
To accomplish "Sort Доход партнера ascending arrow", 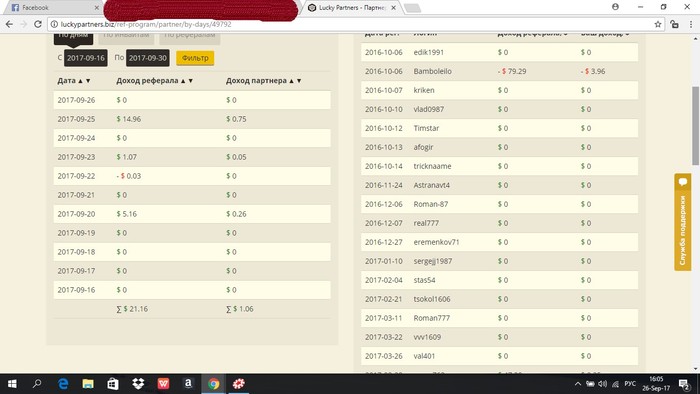I will (x=292, y=81).
